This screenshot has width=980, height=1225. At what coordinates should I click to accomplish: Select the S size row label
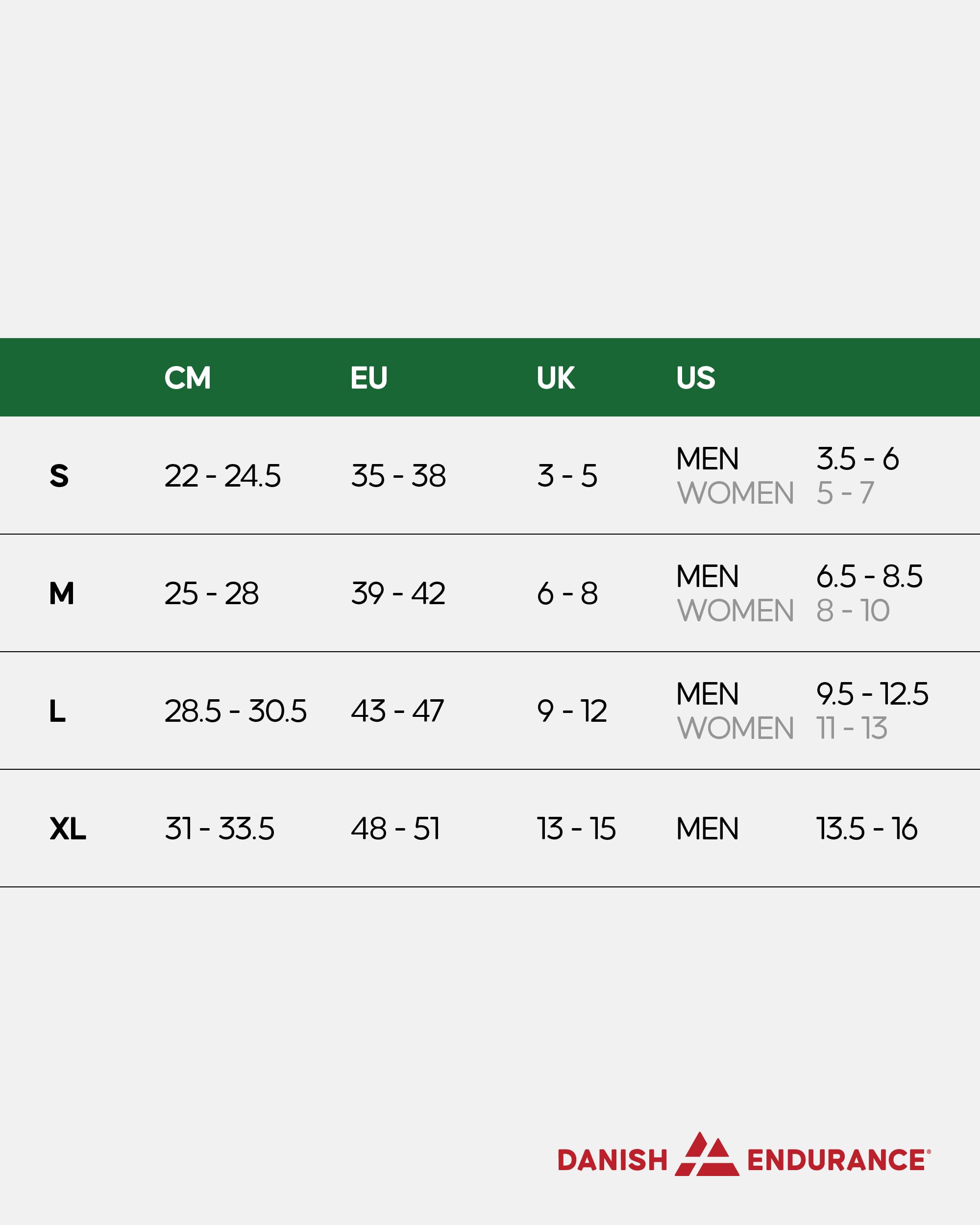point(59,476)
